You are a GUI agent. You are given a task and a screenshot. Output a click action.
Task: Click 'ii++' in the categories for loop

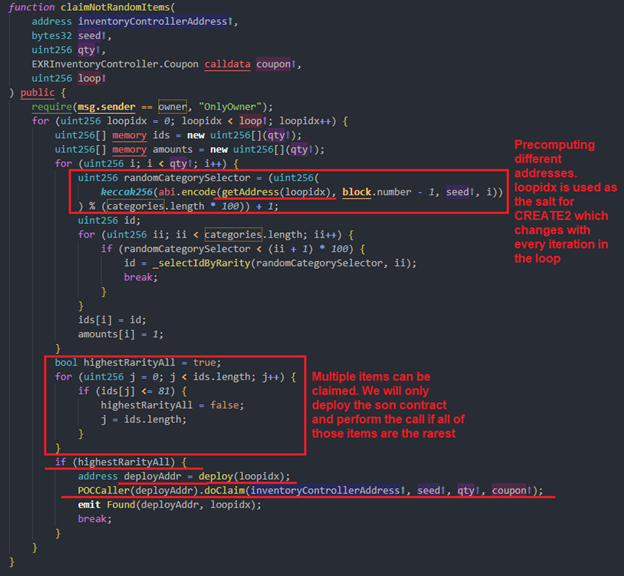point(325,235)
